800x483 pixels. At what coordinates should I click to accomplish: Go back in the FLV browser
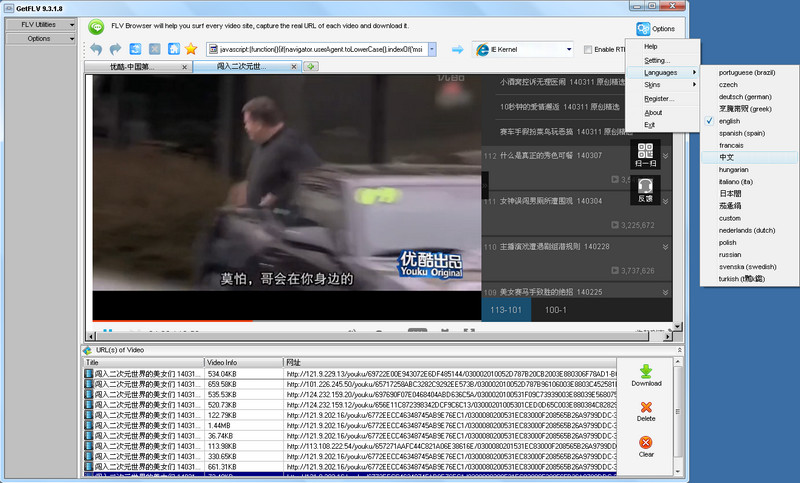[x=96, y=49]
